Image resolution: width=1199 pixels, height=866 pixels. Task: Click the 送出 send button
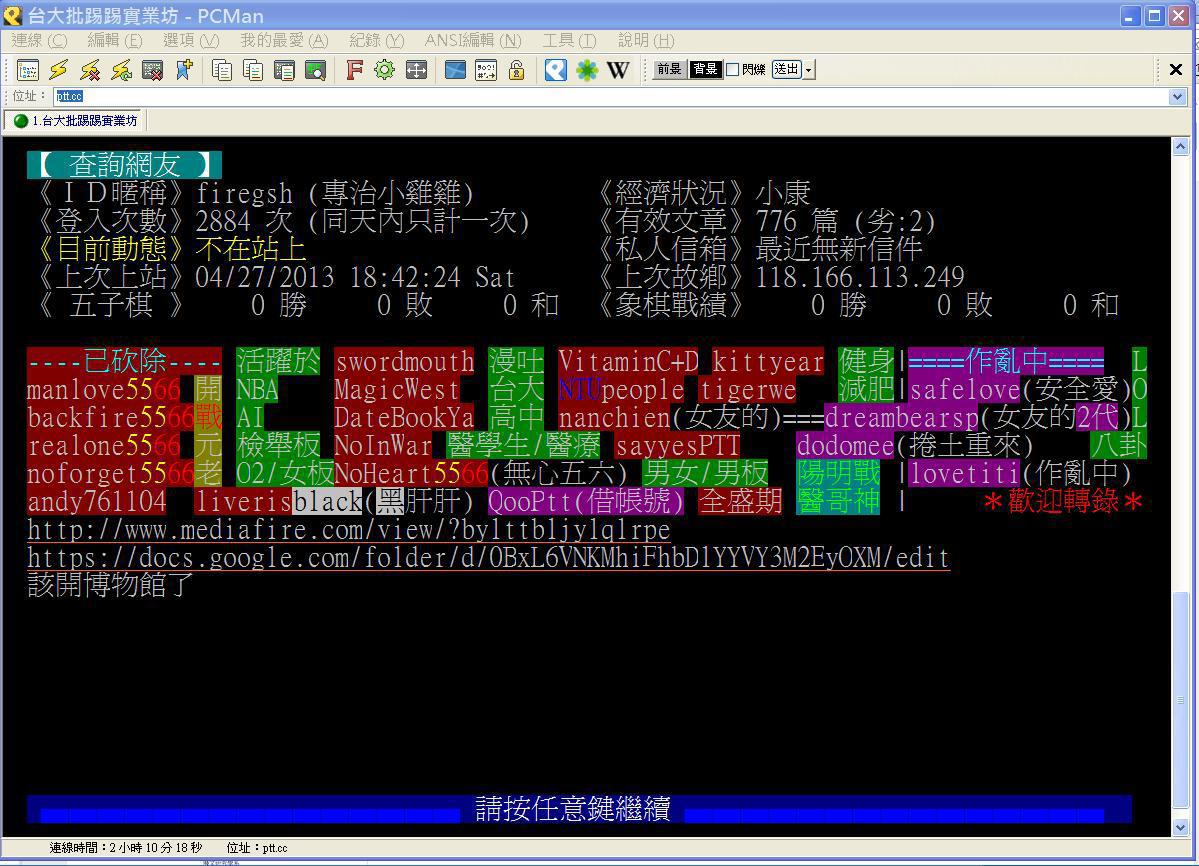point(787,70)
